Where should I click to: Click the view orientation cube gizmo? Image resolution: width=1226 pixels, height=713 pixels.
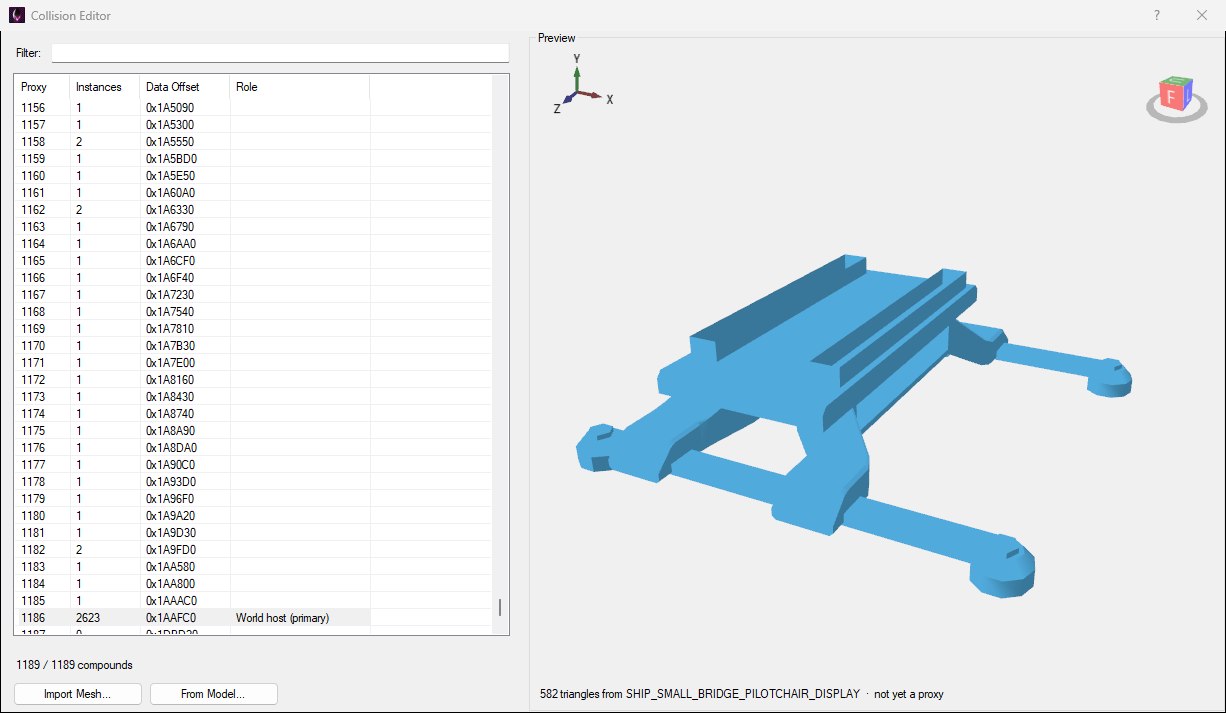click(1176, 99)
